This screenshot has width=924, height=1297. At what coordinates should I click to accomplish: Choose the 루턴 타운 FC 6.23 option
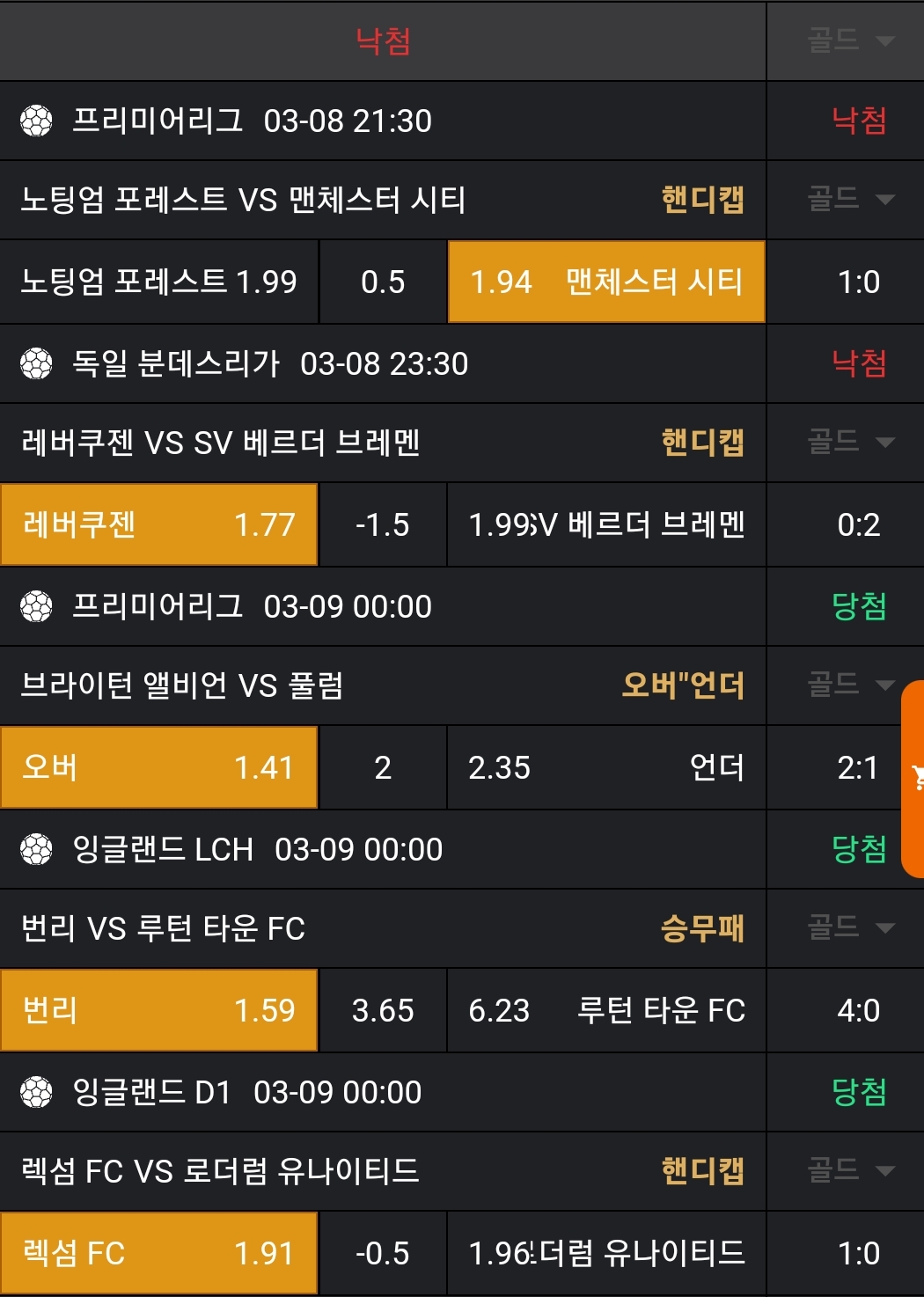tap(606, 1010)
